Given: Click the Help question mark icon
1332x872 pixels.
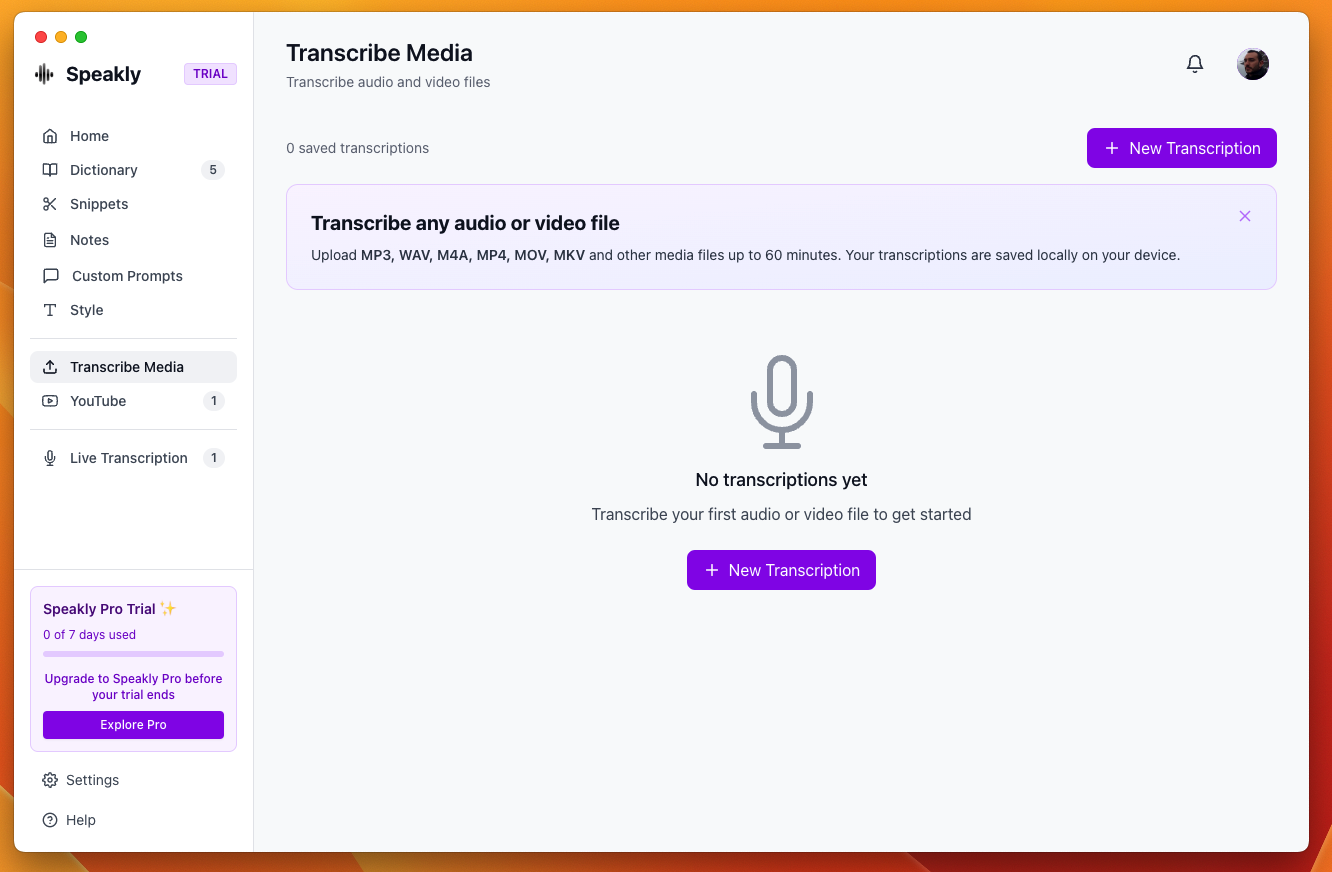Looking at the screenshot, I should (49, 820).
